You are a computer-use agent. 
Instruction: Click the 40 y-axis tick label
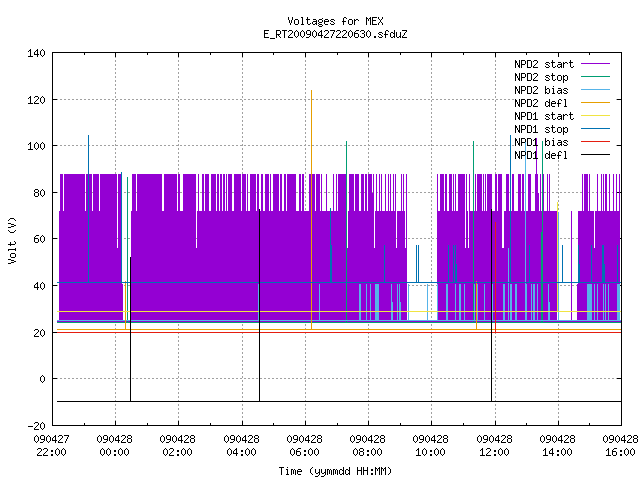click(39, 286)
